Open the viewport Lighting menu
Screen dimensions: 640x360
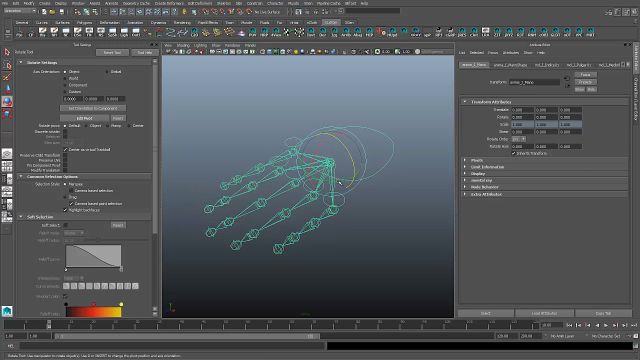200,45
